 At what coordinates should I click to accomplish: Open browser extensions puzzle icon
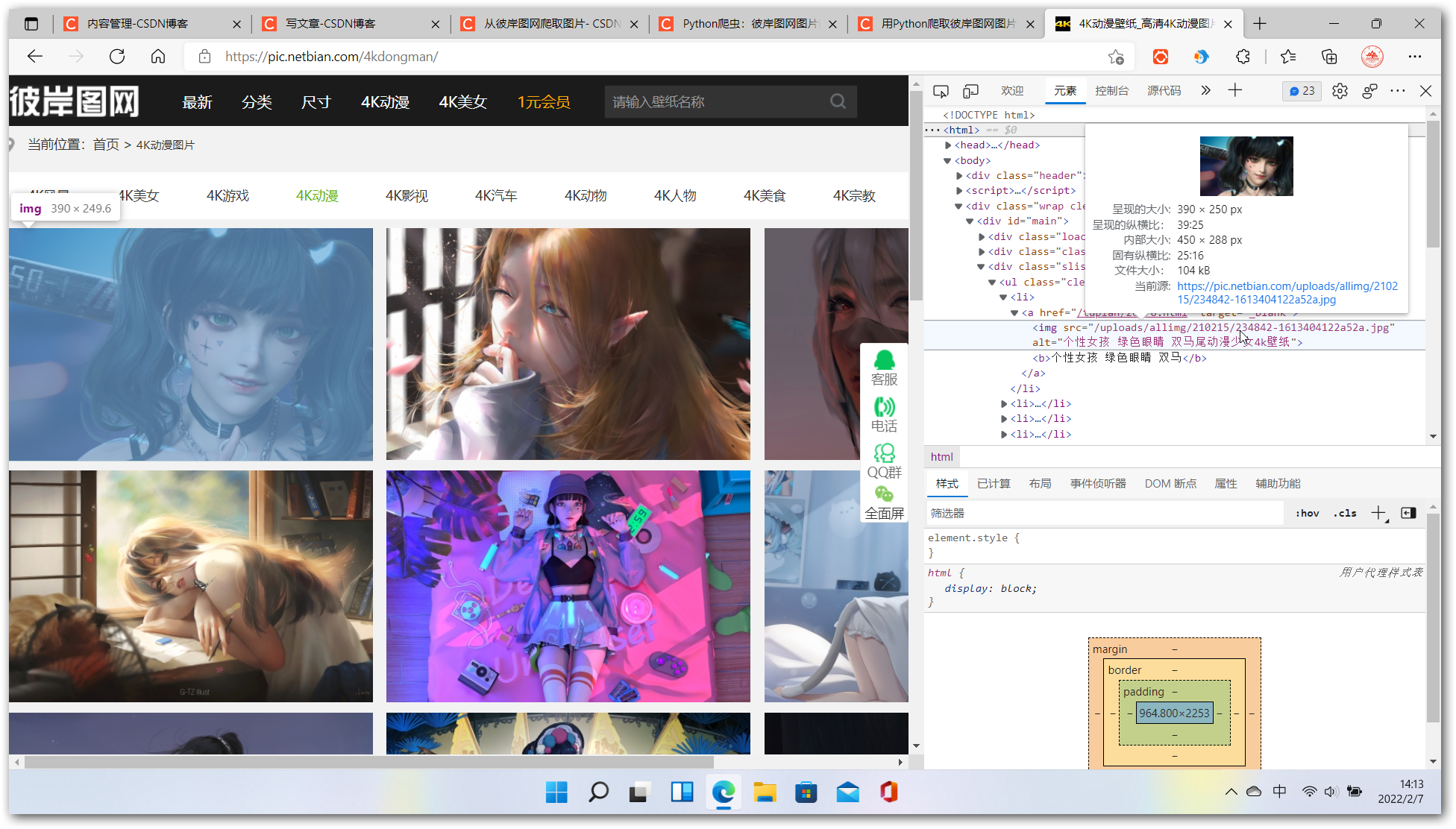(1243, 57)
